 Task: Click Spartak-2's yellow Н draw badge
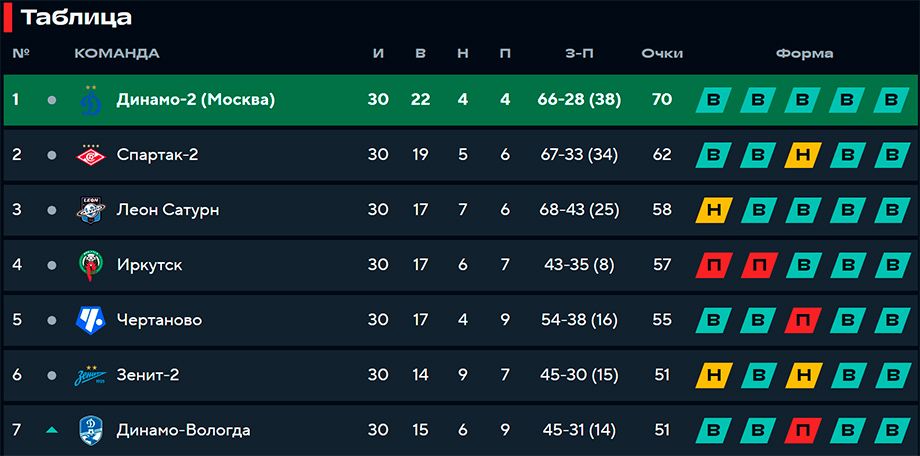(x=803, y=155)
